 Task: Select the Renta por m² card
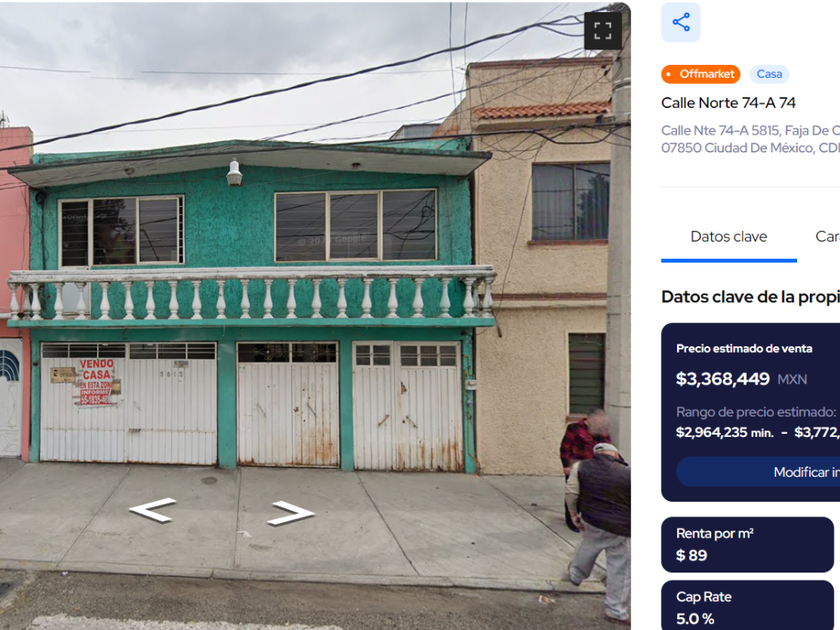click(747, 544)
